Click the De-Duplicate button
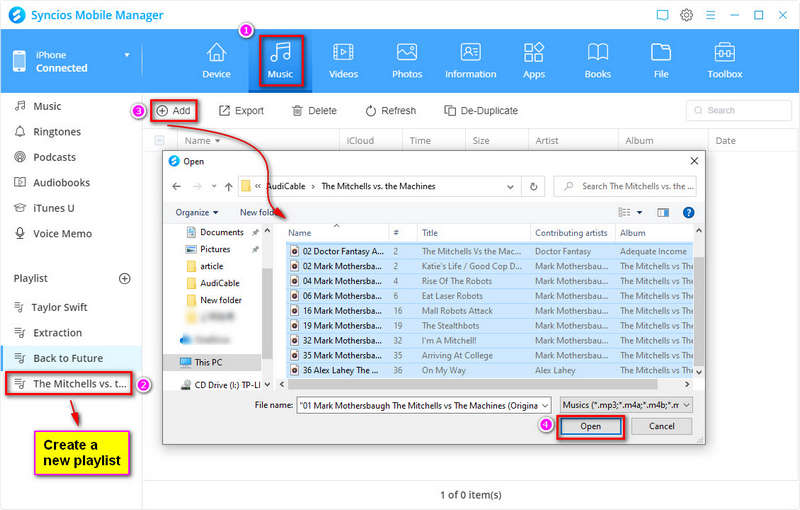 (481, 111)
